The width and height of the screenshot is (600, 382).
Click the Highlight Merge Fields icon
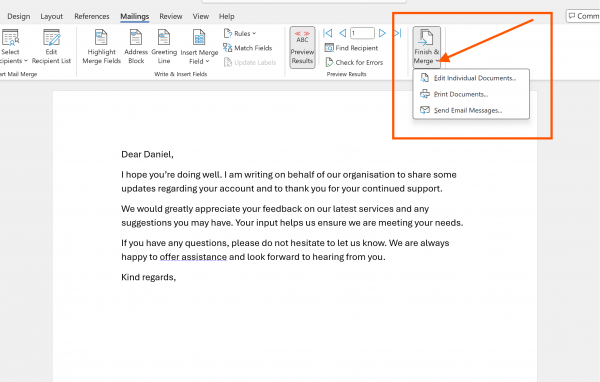tap(101, 38)
